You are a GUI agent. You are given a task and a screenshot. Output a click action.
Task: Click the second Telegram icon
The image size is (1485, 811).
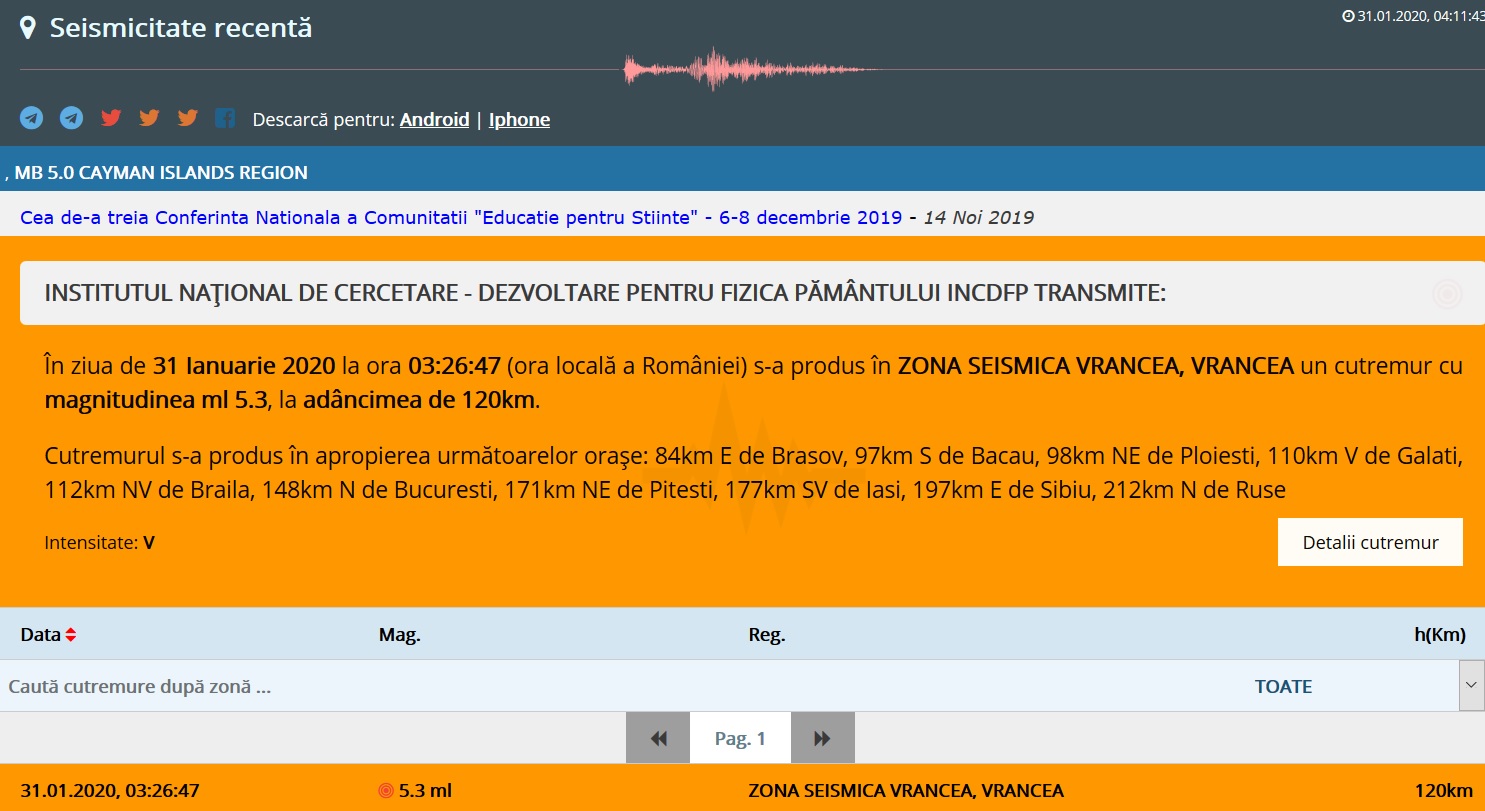(71, 118)
